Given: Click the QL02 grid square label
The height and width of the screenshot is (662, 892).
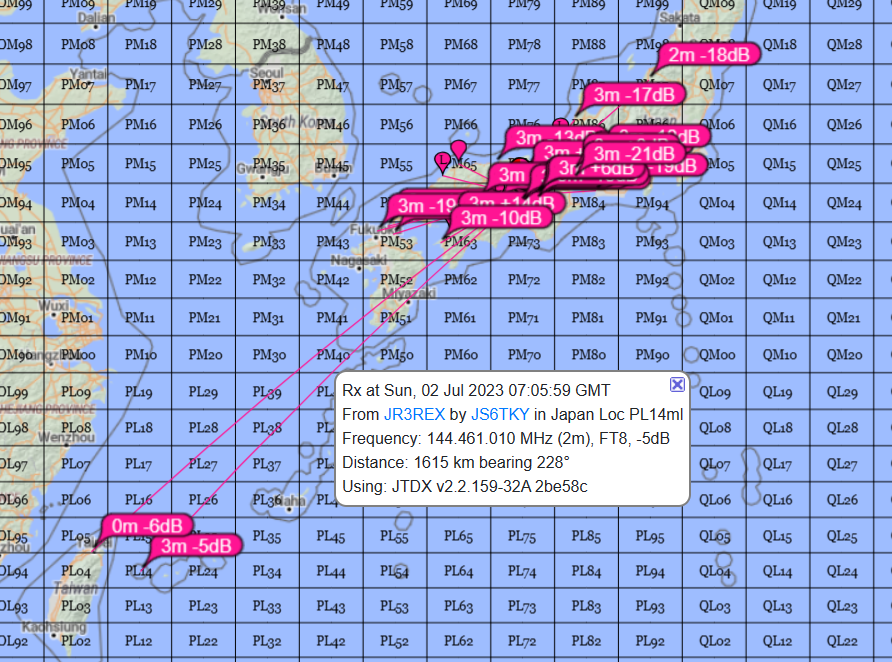Looking at the screenshot, I should (715, 641).
